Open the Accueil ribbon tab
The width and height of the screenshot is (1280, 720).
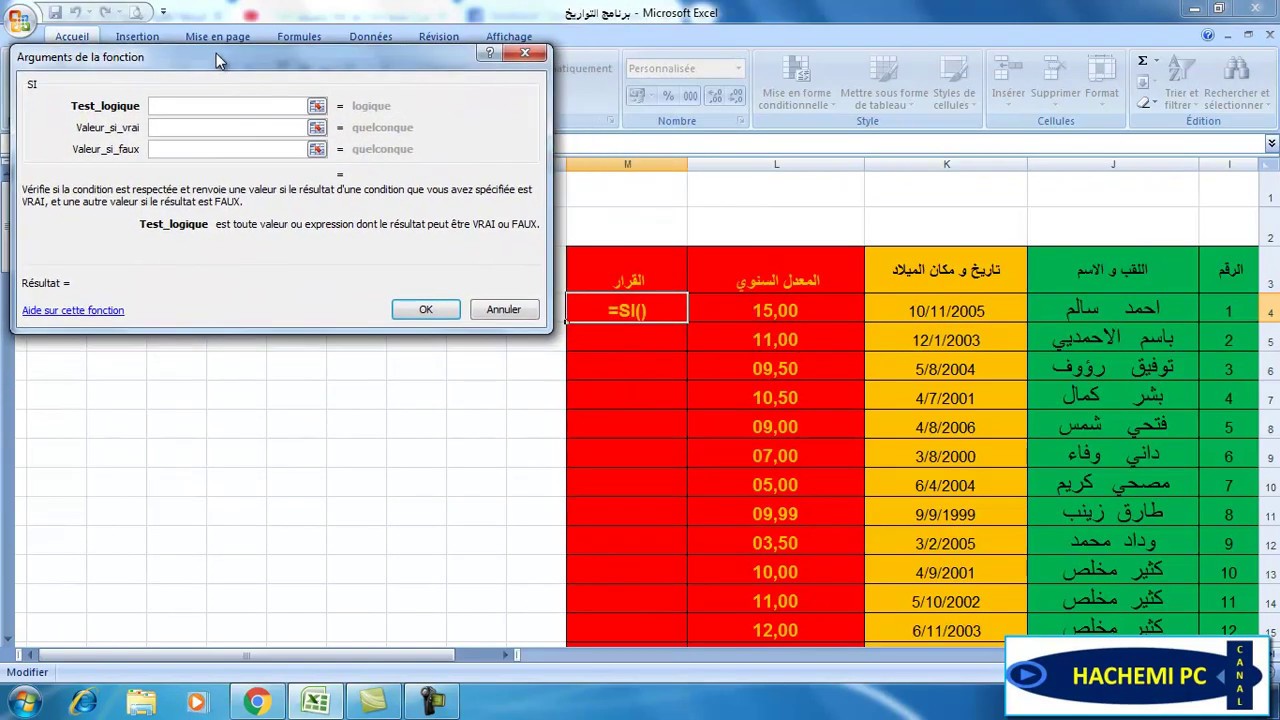click(x=72, y=37)
